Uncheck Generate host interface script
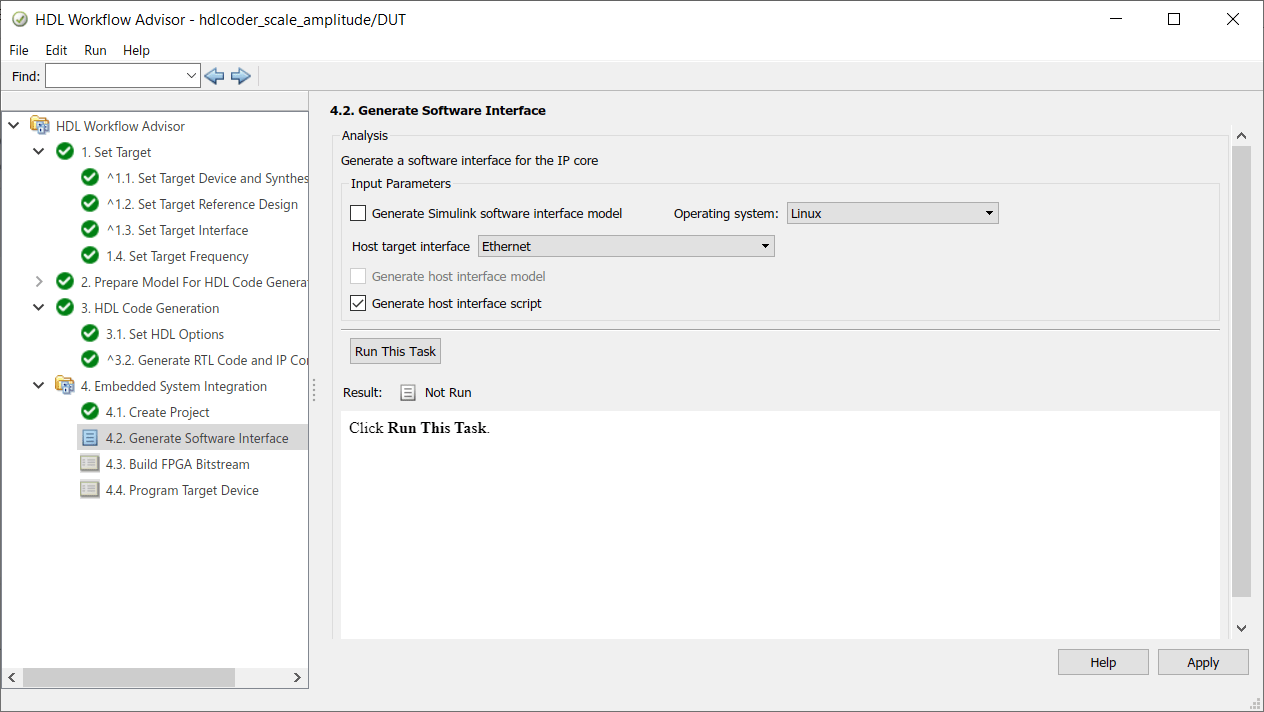1264x712 pixels. click(358, 303)
